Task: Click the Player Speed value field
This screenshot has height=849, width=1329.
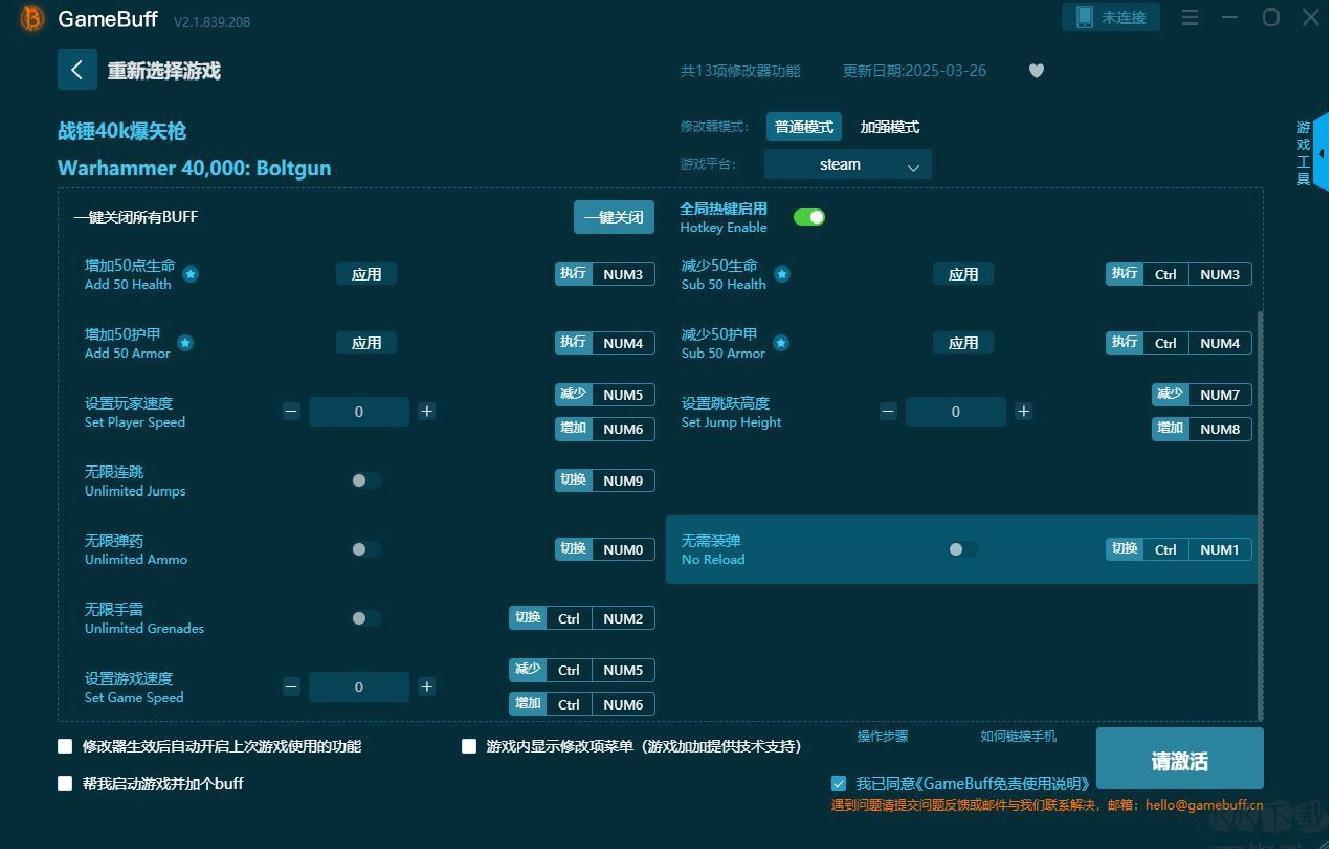Action: coord(358,411)
